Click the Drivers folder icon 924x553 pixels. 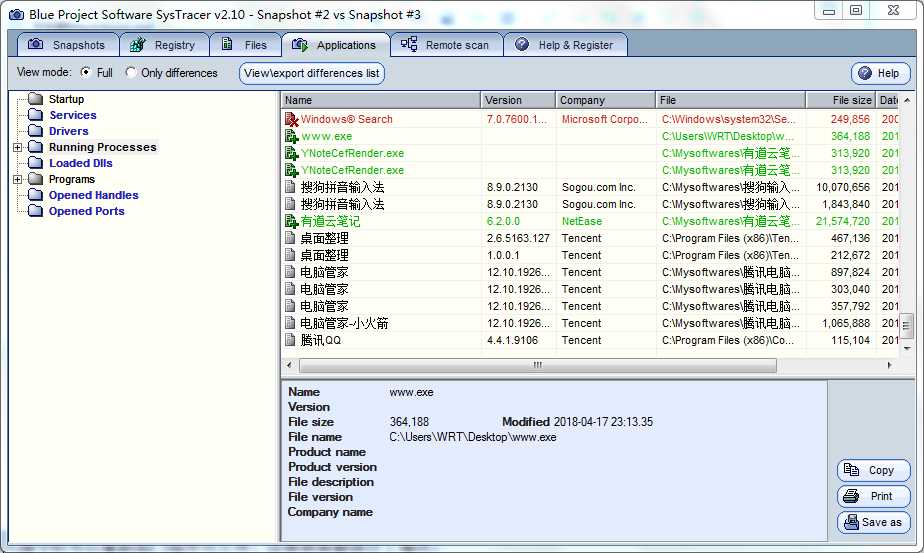36,130
